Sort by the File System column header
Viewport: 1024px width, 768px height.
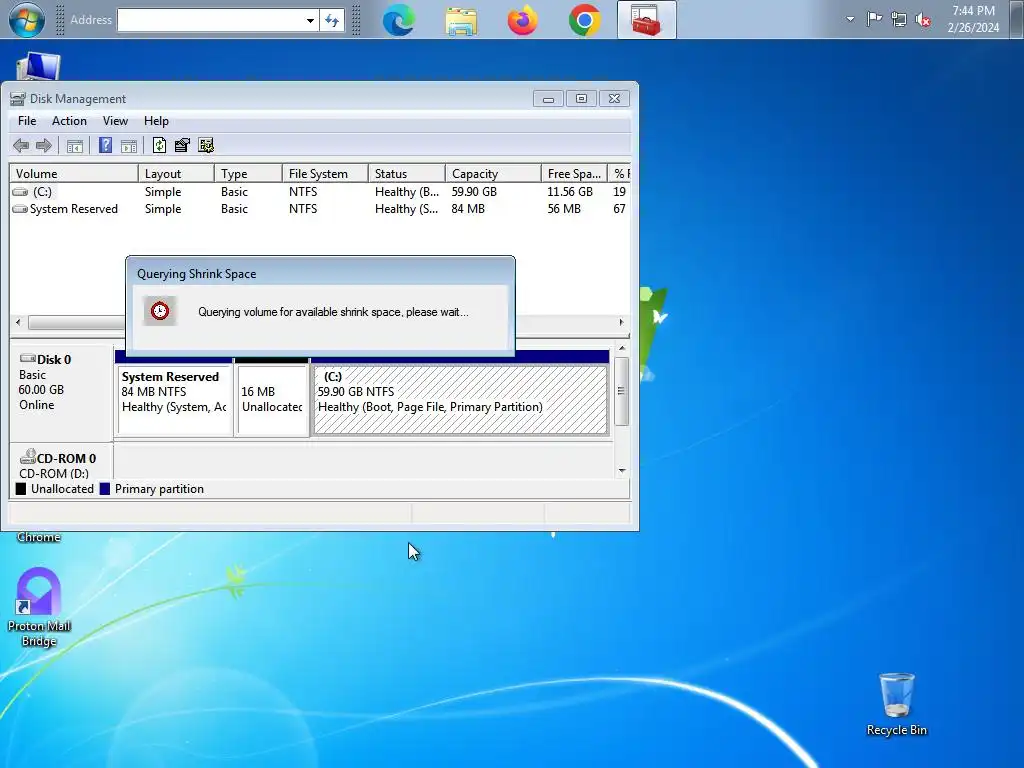(x=325, y=174)
